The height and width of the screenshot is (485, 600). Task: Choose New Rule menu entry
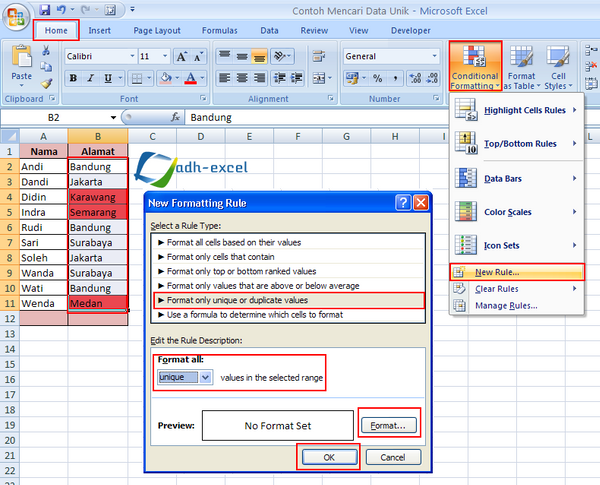tap(517, 272)
